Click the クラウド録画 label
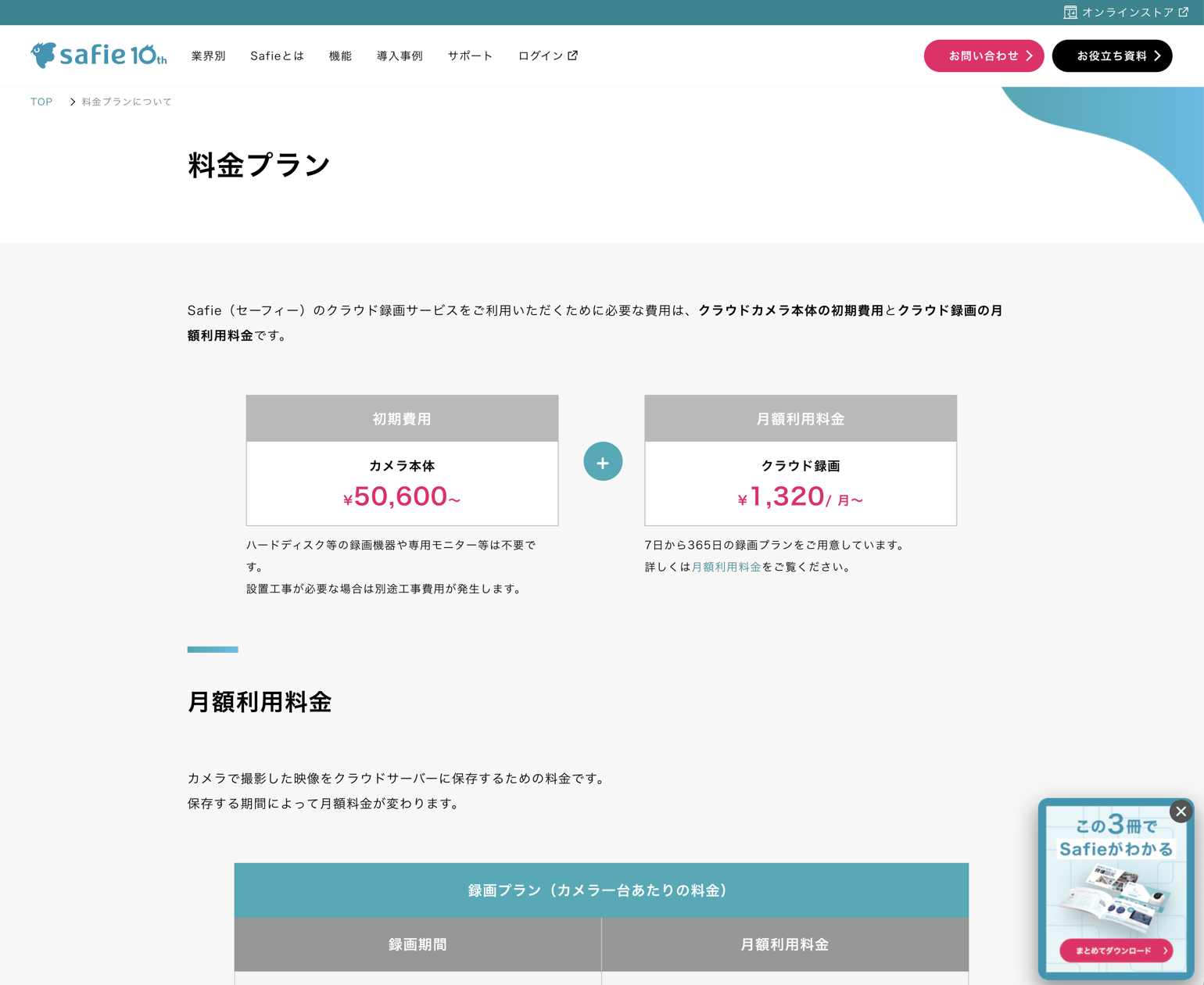This screenshot has width=1204, height=985. 801,466
